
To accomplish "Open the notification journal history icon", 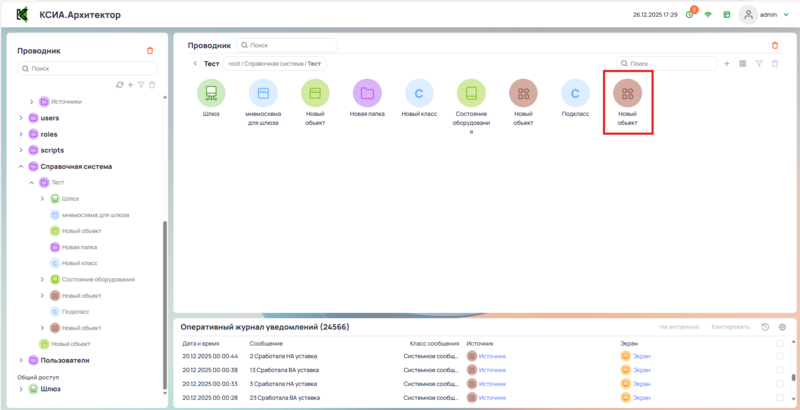I will 765,327.
